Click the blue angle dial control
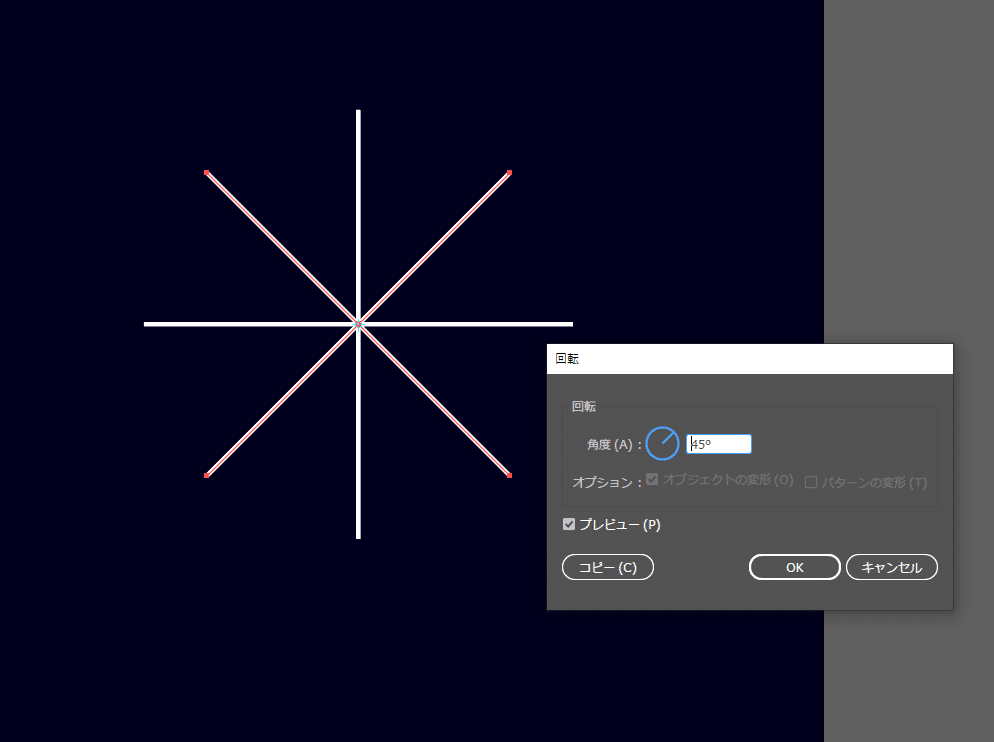Screen dimensions: 994x742 662,443
